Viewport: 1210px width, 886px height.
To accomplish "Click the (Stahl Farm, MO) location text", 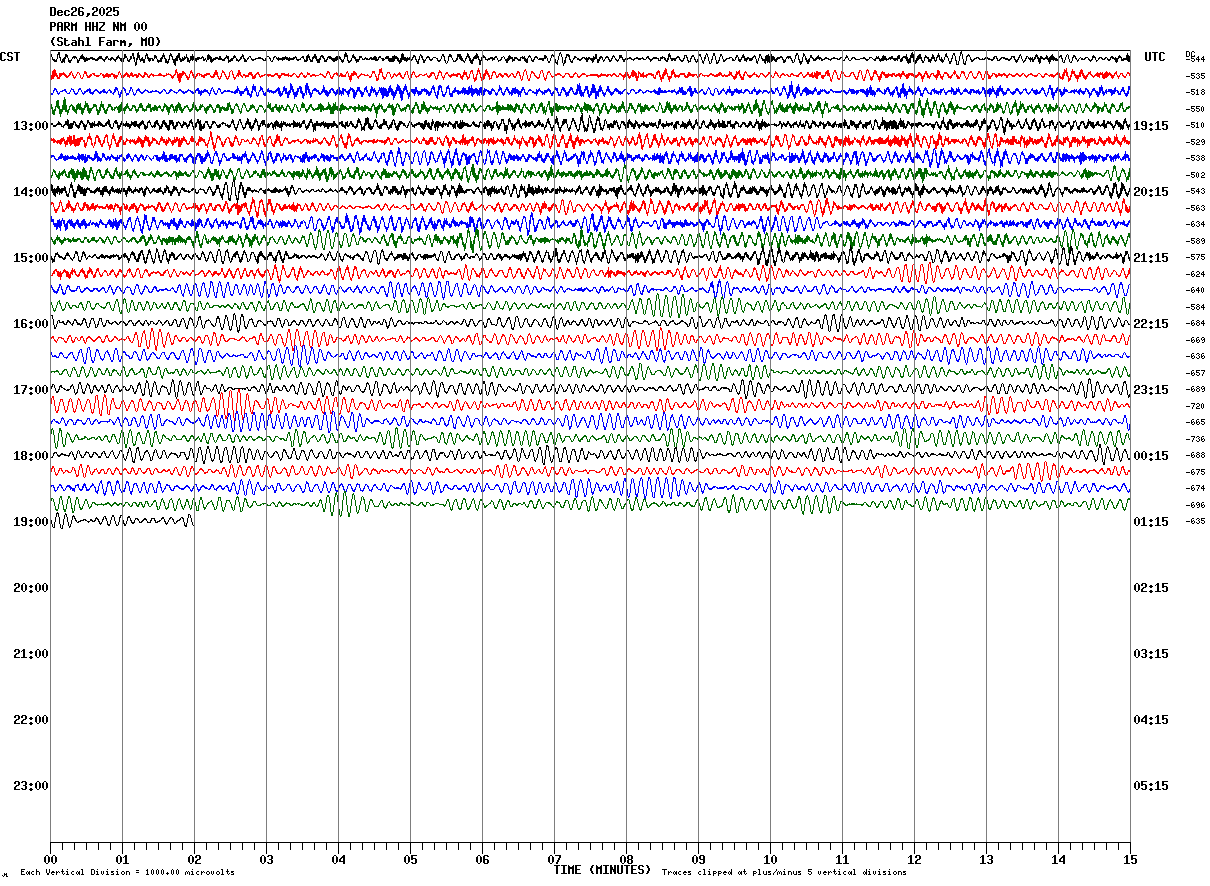I will (x=105, y=42).
